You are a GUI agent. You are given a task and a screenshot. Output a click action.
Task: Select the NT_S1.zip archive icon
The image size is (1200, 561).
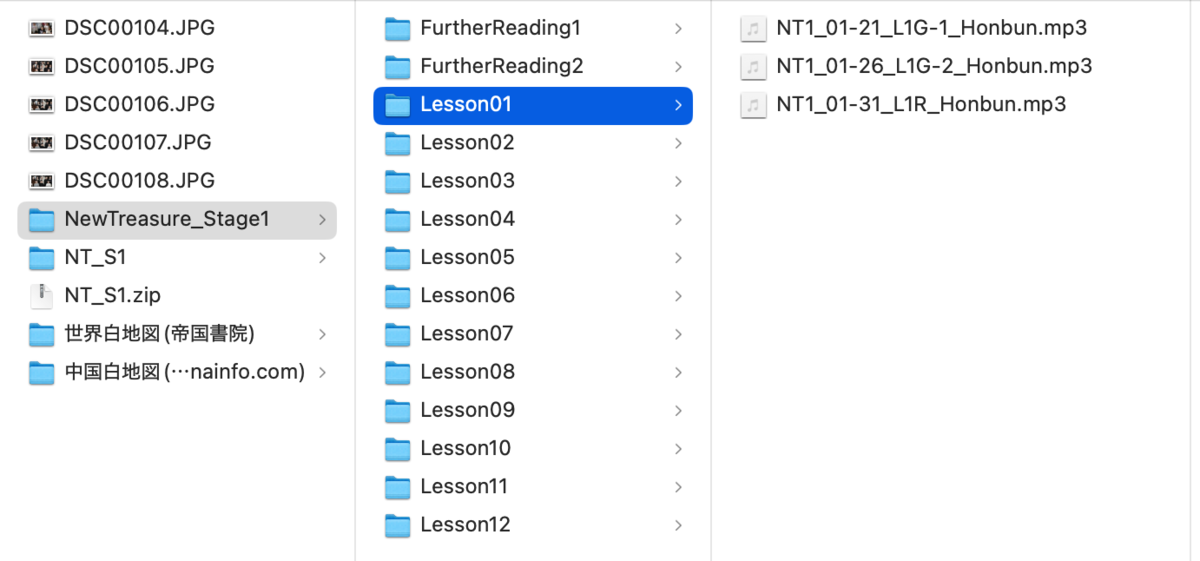pyautogui.click(x=41, y=295)
